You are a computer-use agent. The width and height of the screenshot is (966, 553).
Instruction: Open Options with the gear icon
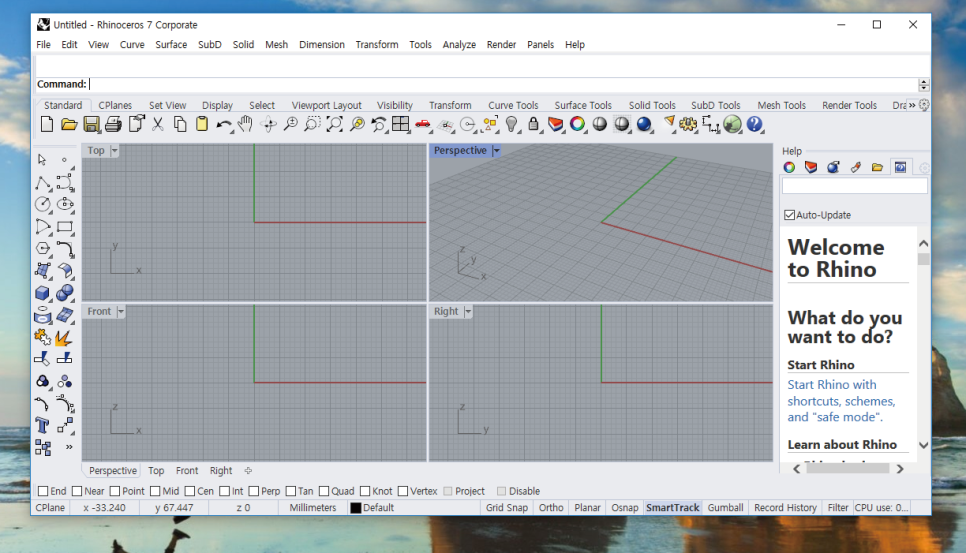688,124
